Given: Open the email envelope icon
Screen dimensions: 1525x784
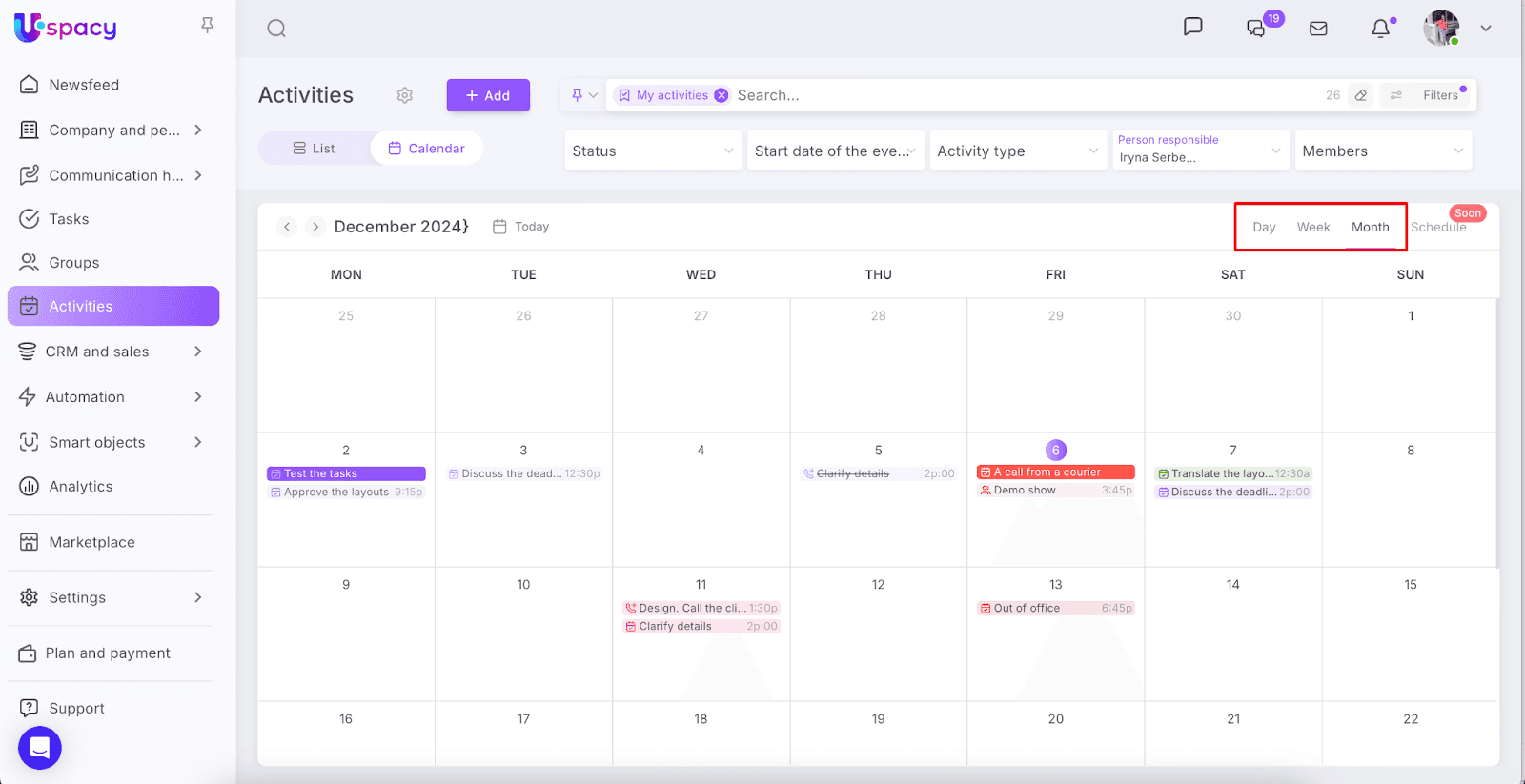Looking at the screenshot, I should pos(1318,29).
